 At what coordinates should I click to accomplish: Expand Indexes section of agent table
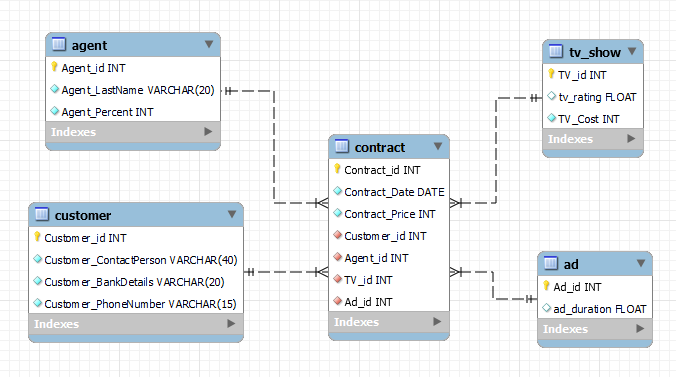pos(208,132)
